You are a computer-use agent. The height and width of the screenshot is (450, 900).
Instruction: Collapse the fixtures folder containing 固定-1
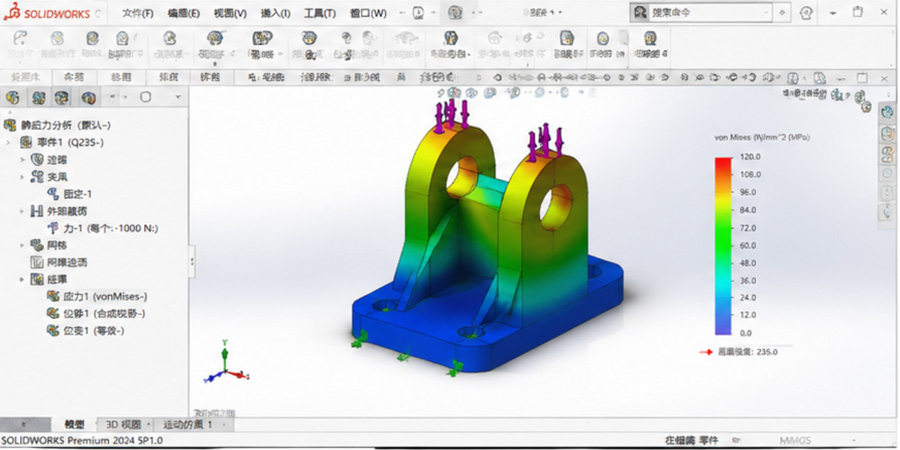click(23, 177)
